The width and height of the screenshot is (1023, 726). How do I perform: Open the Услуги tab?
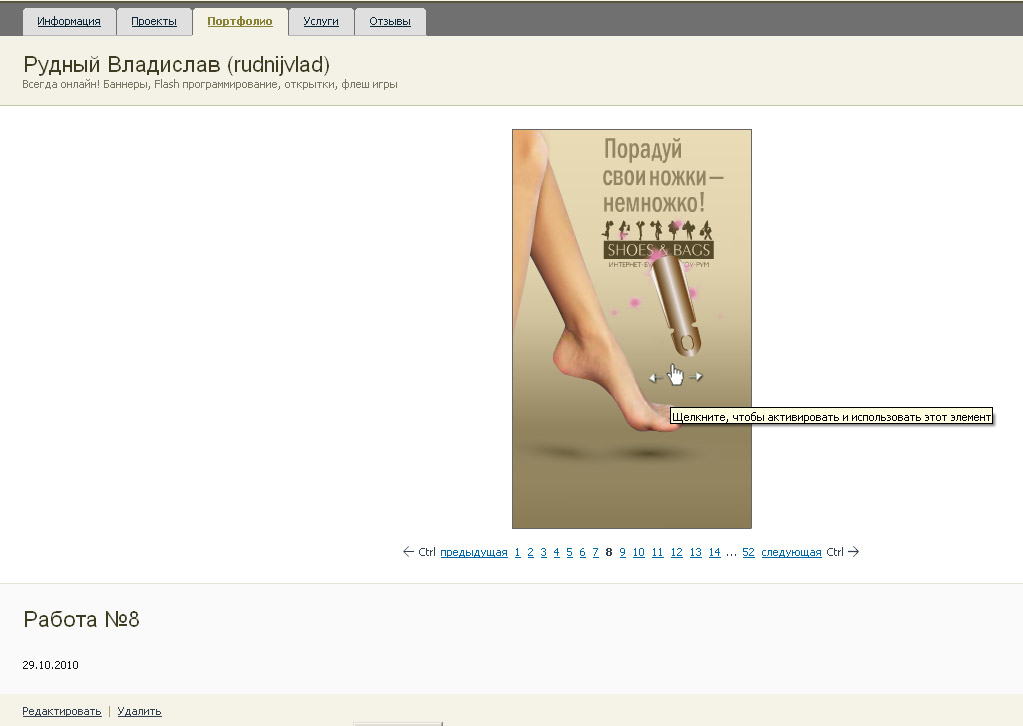coord(321,22)
